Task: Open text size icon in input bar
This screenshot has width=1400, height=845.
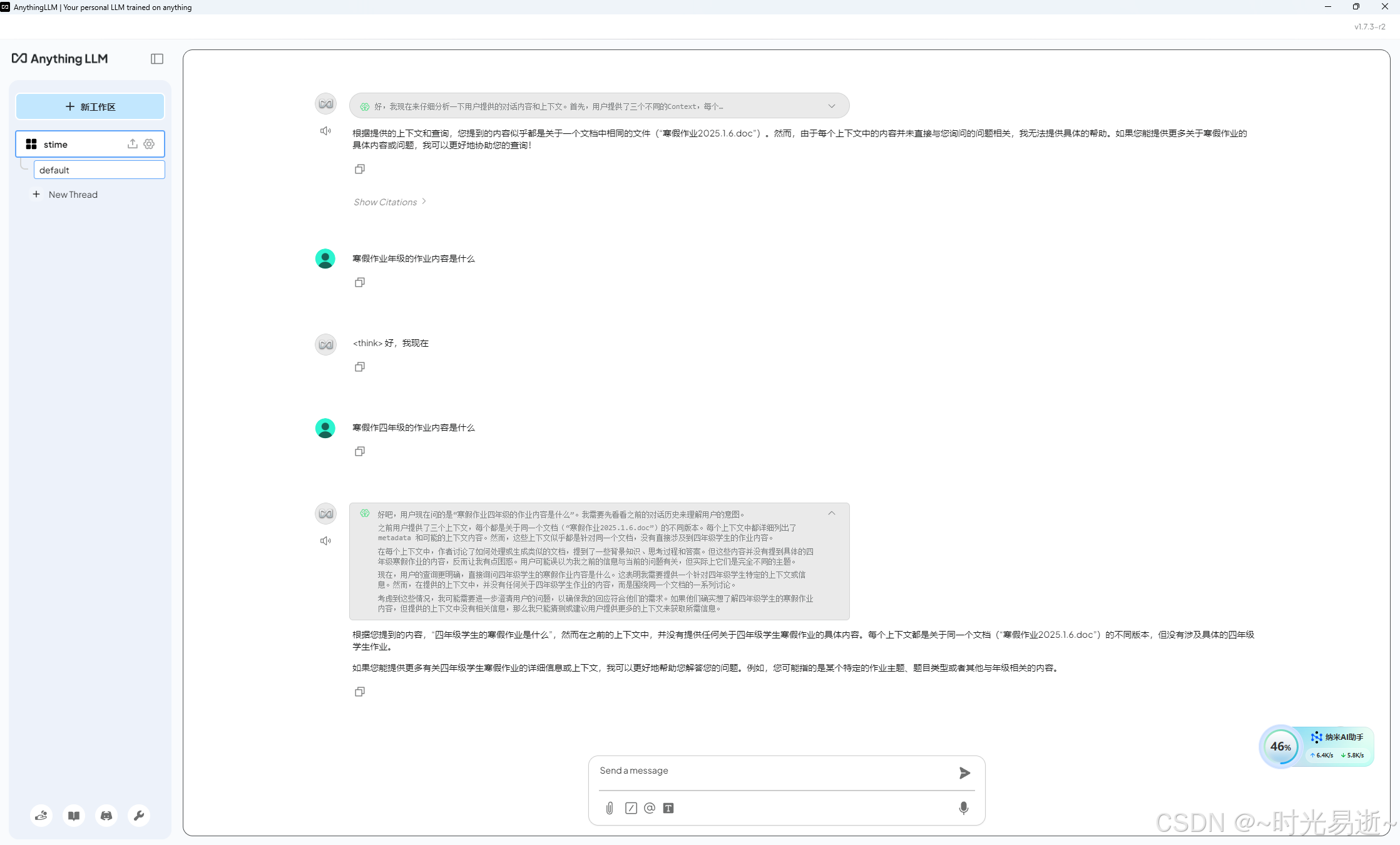Action: pyautogui.click(x=668, y=808)
